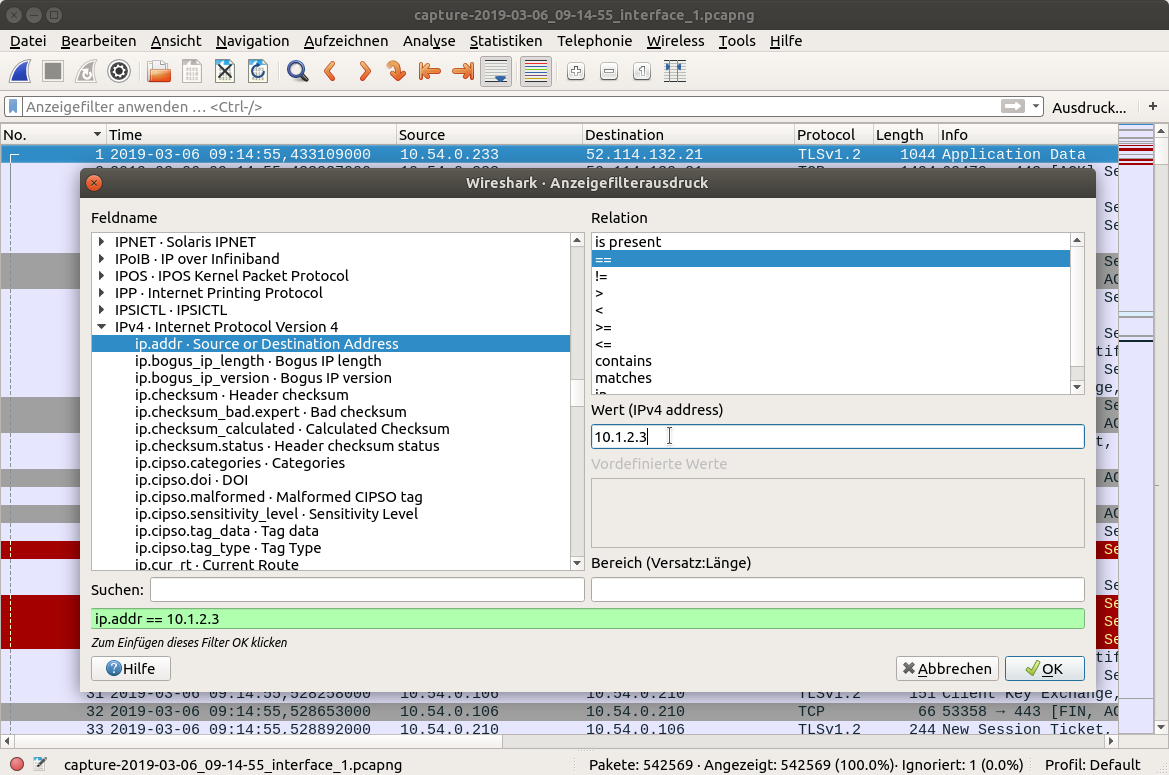The width and height of the screenshot is (1169, 775).
Task: Click the OK button in filter dialog
Action: [x=1044, y=668]
